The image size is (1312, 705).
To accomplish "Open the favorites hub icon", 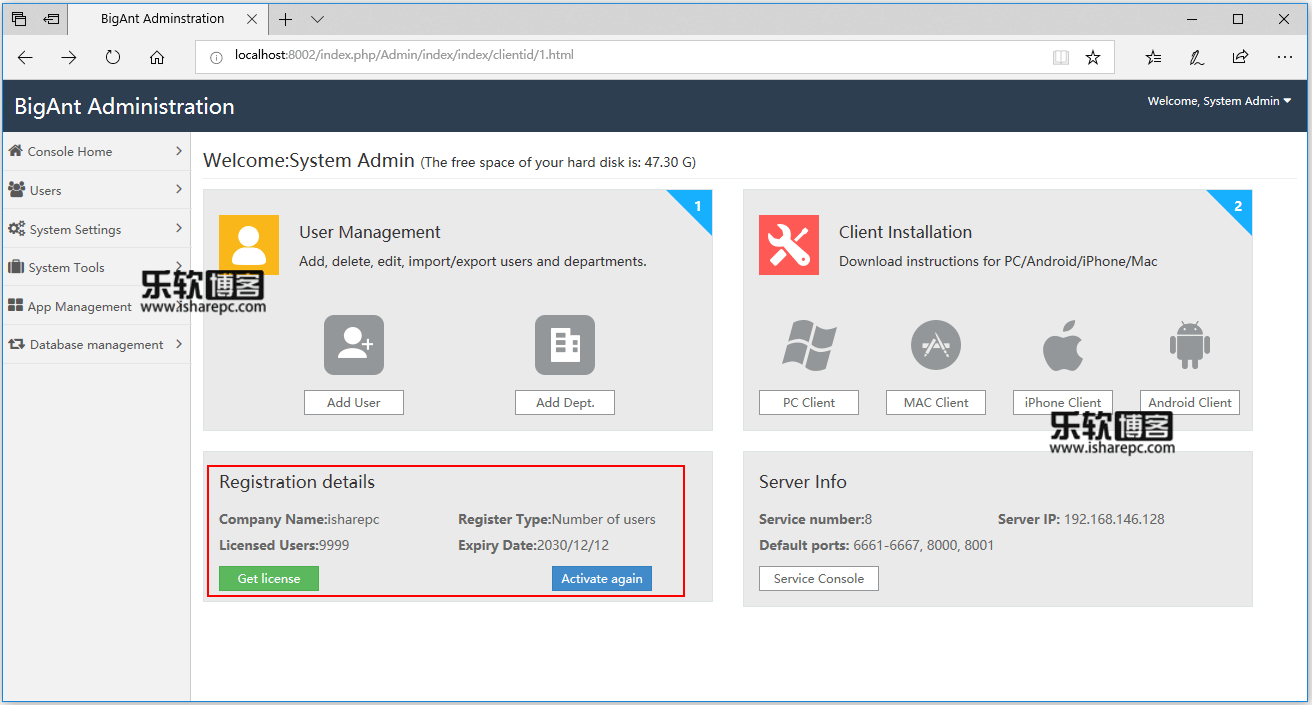I will [x=1153, y=57].
